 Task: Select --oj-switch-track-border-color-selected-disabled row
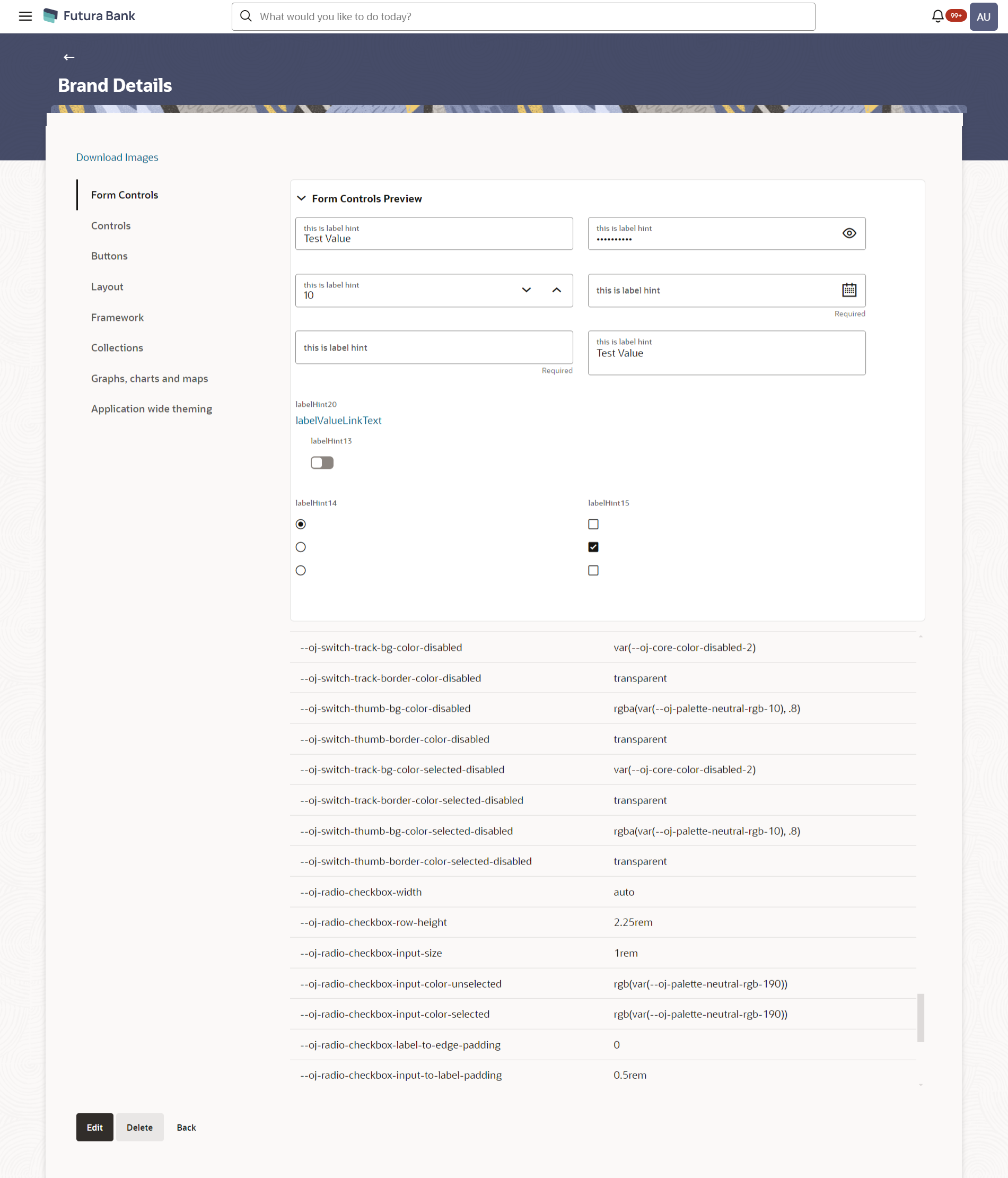[603, 800]
